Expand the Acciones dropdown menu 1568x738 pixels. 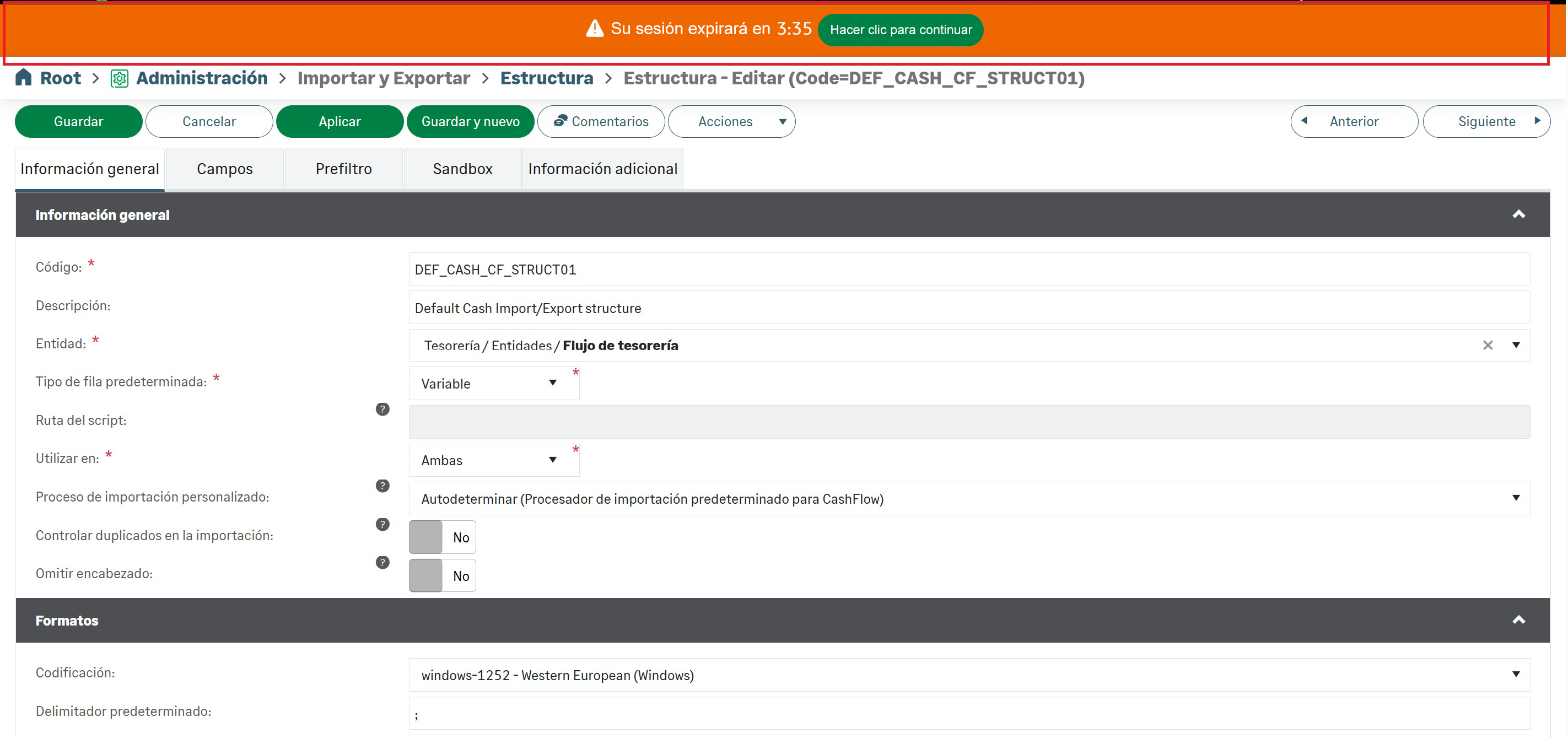tap(732, 122)
